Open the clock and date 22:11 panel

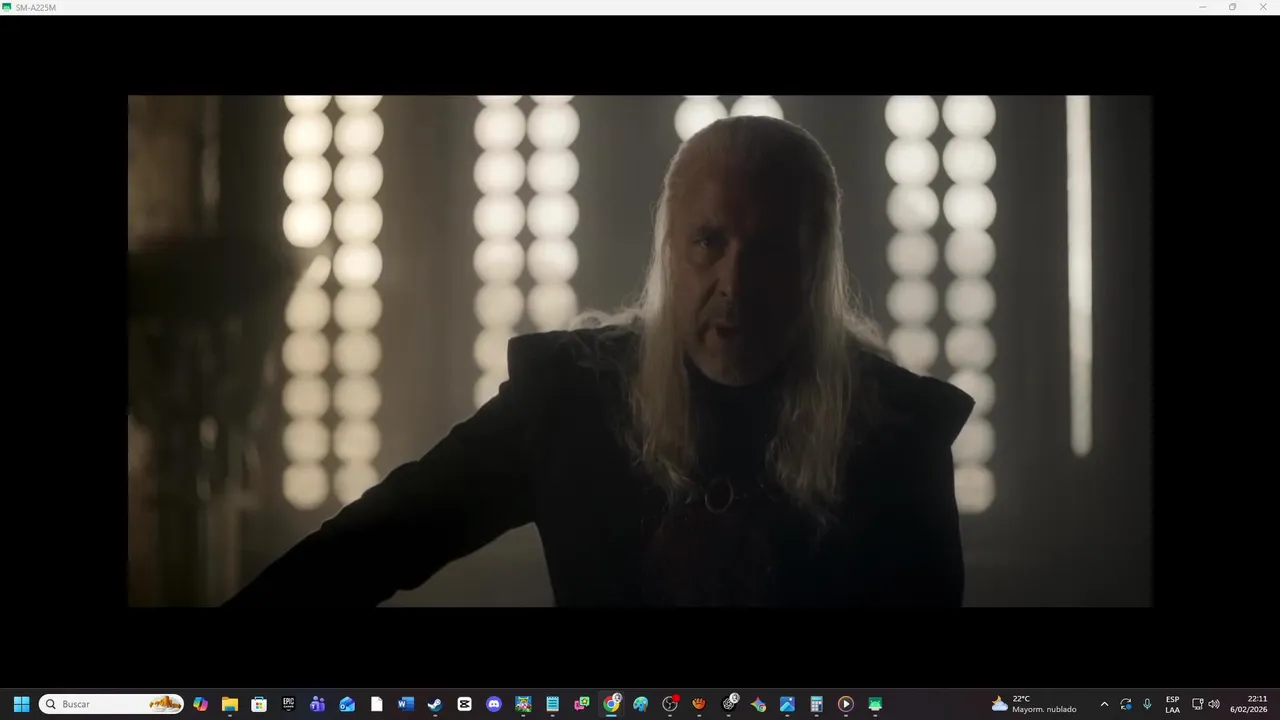pos(1249,704)
